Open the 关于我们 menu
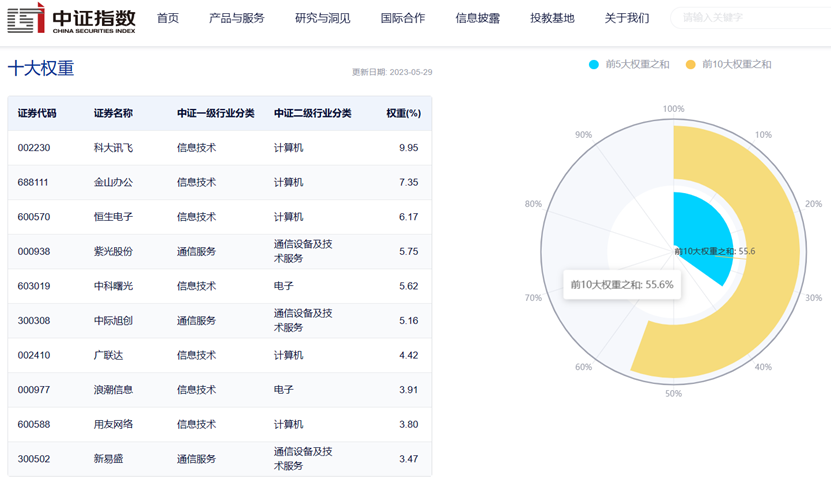 point(627,18)
